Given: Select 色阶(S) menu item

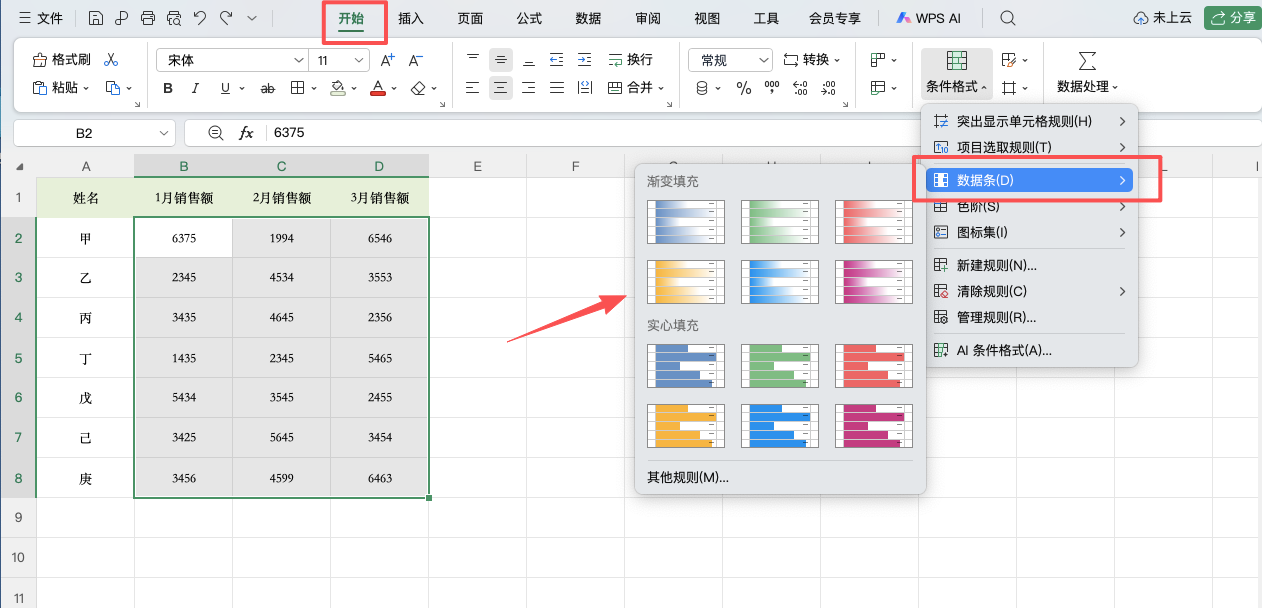Looking at the screenshot, I should (1029, 207).
